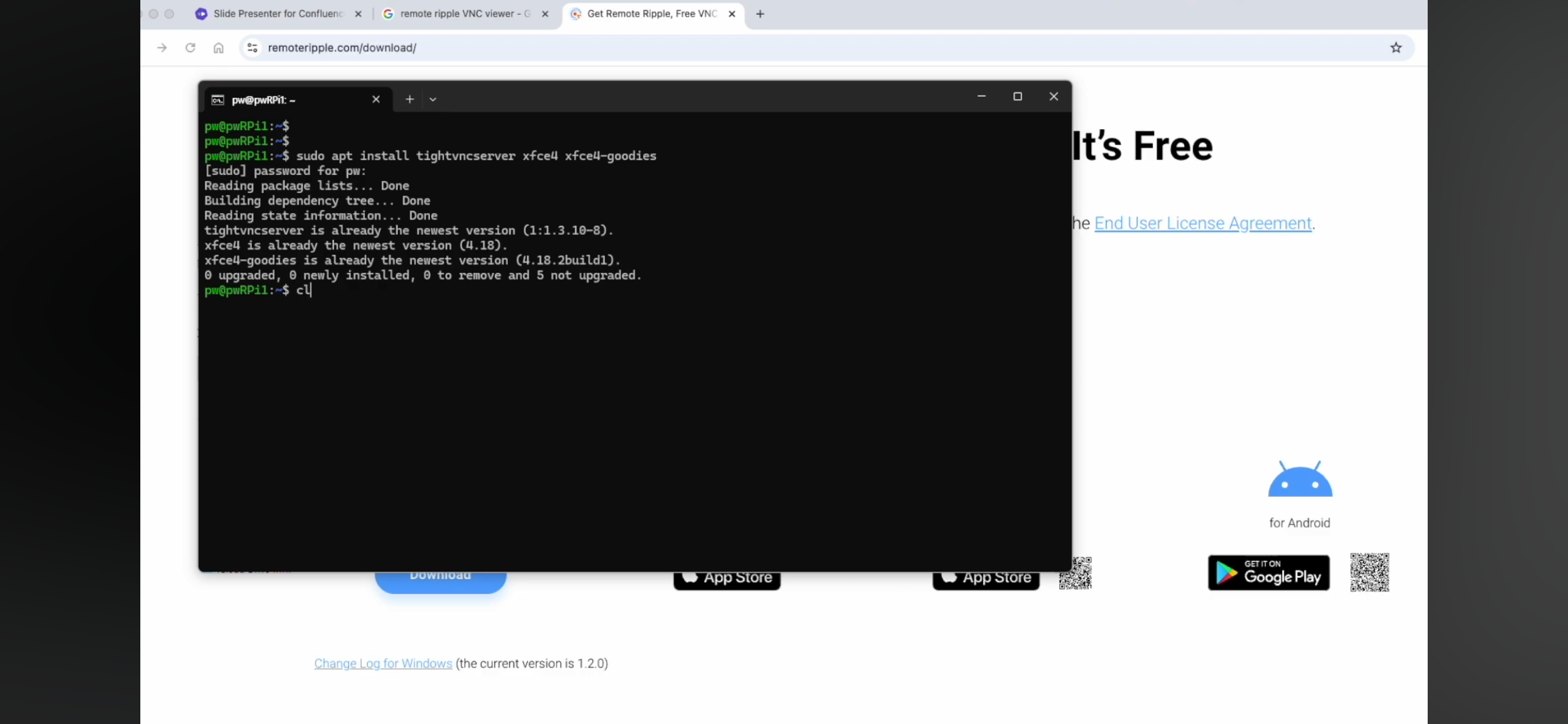Click the browser reload icon
The image size is (1568, 724).
(190, 48)
